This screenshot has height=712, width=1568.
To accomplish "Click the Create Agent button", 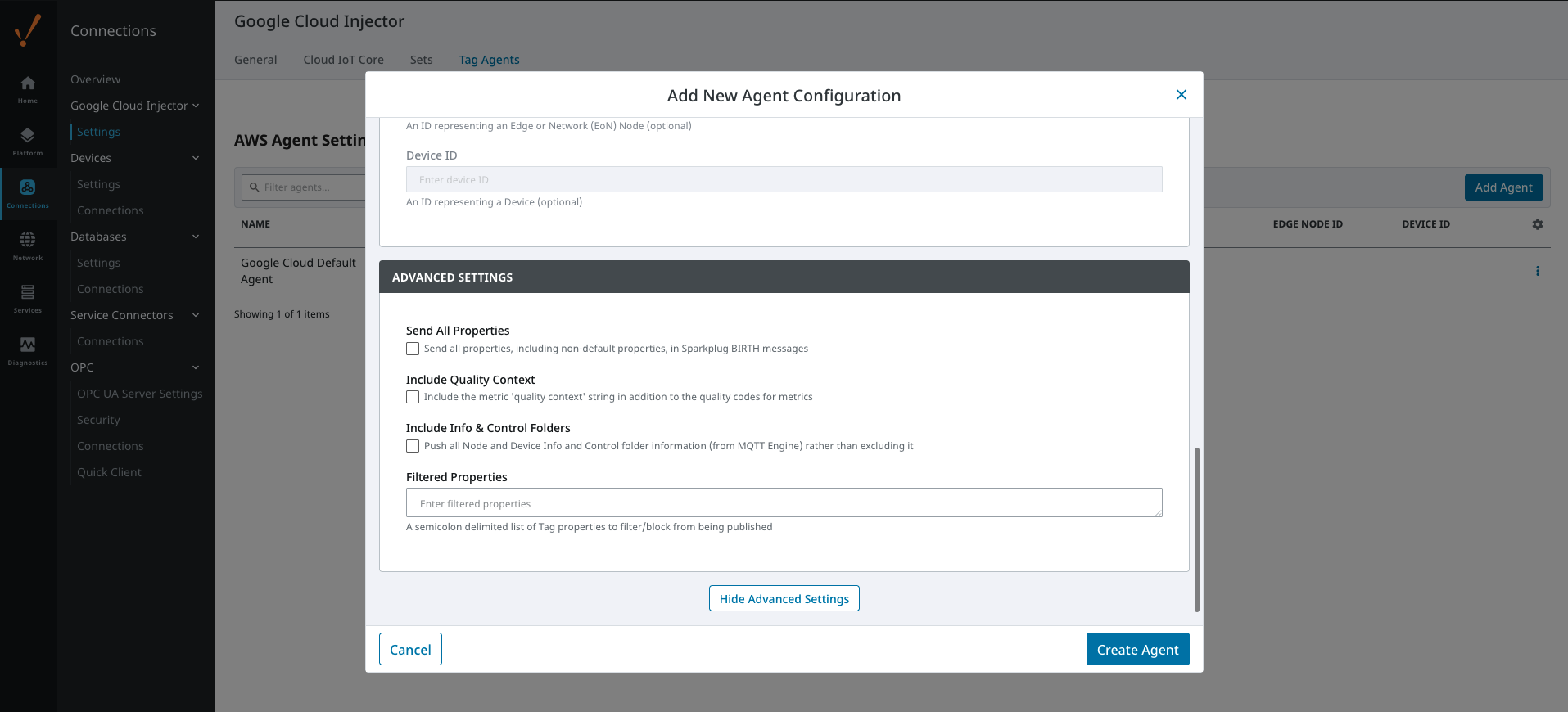I will tap(1137, 649).
